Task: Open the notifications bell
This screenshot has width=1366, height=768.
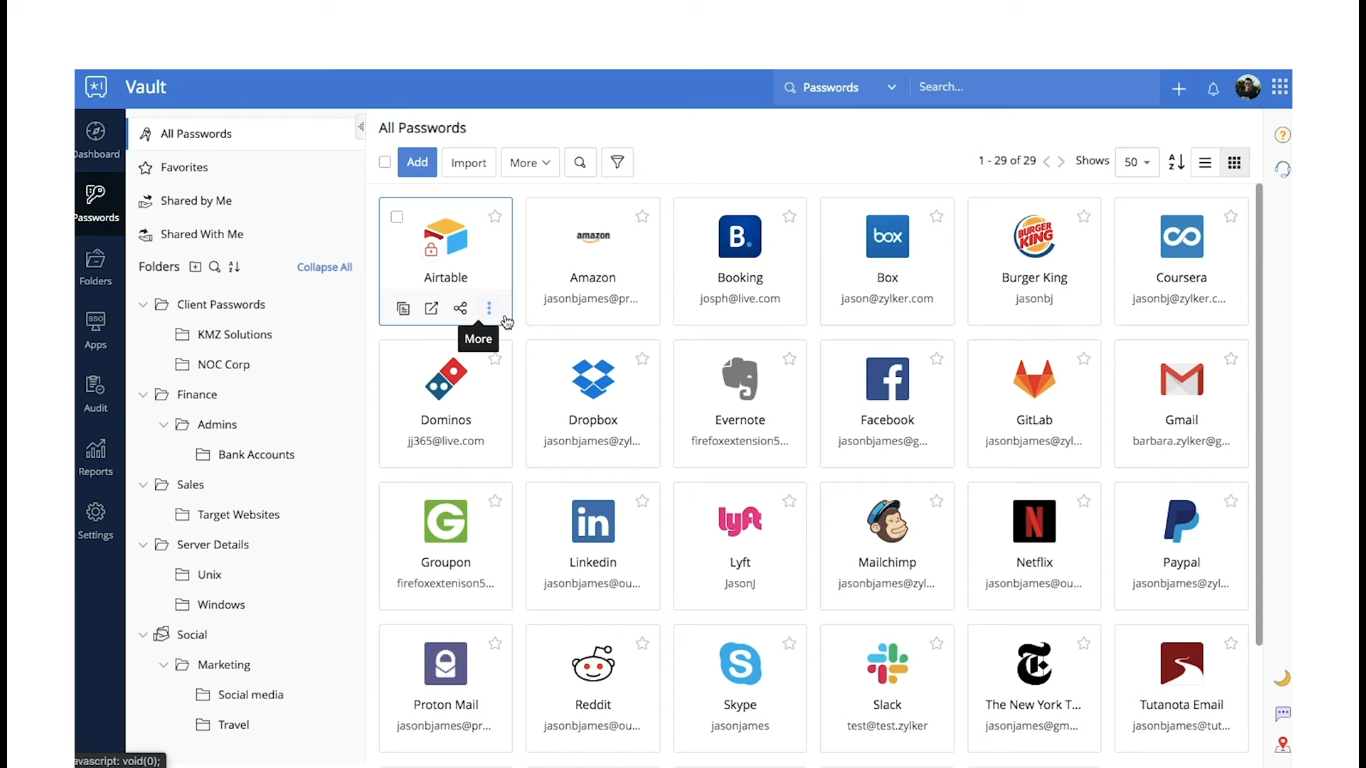Action: (x=1213, y=89)
